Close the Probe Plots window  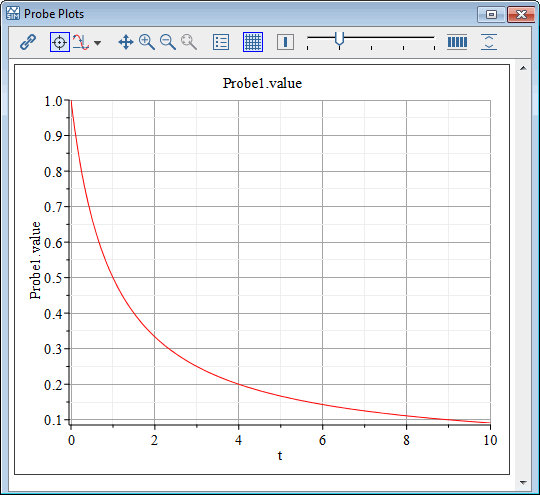521,15
